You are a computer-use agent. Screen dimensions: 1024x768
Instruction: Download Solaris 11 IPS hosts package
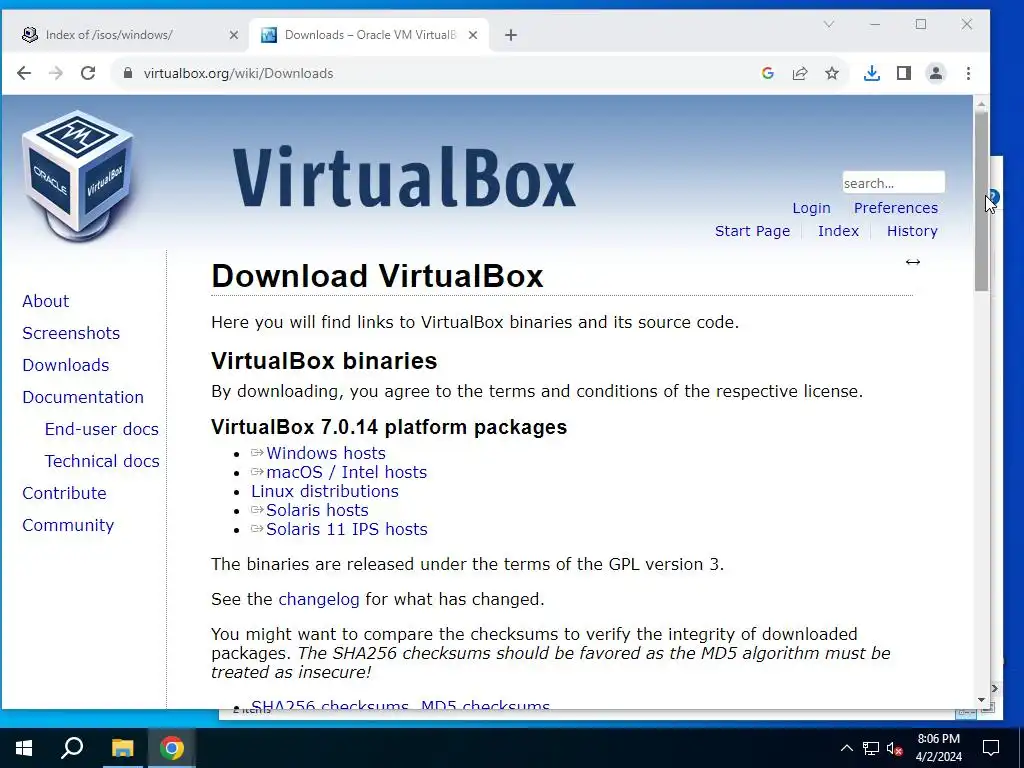(x=347, y=529)
